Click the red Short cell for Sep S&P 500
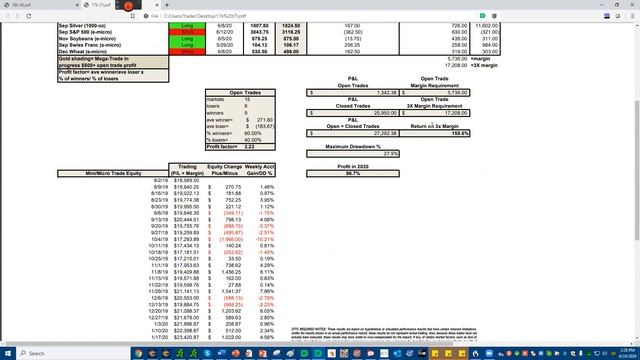Image resolution: width=640 pixels, height=360 pixels. [x=187, y=32]
